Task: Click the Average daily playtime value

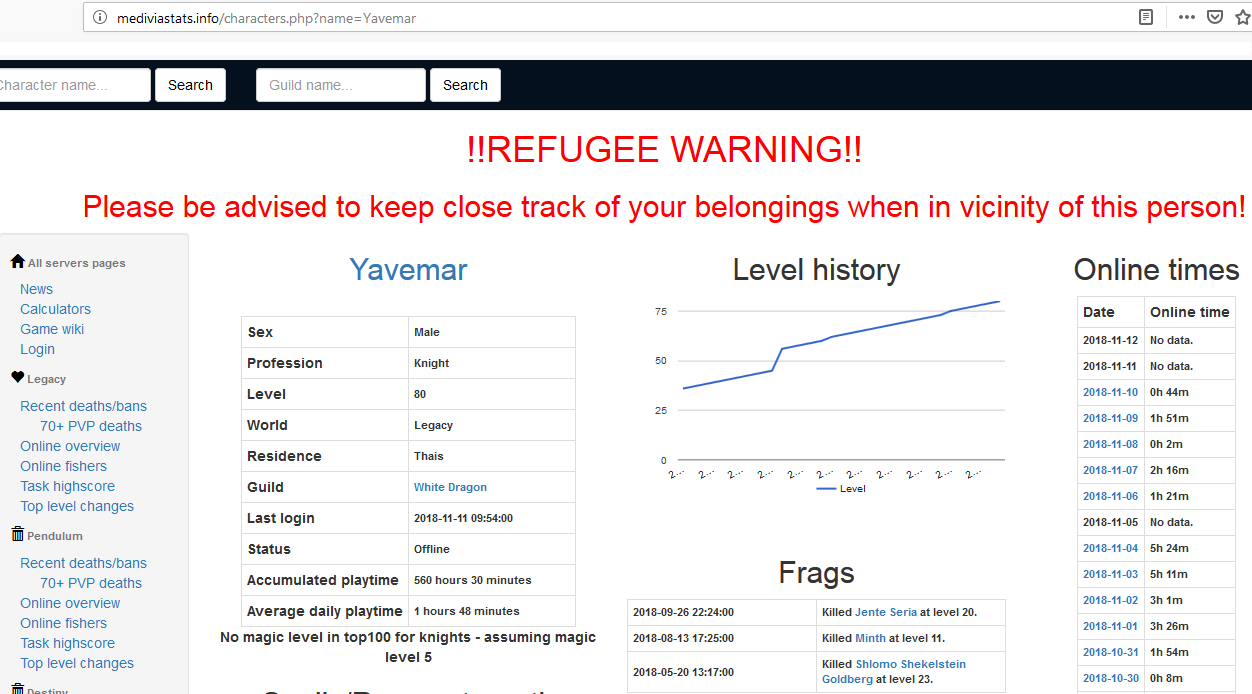Action: click(466, 611)
